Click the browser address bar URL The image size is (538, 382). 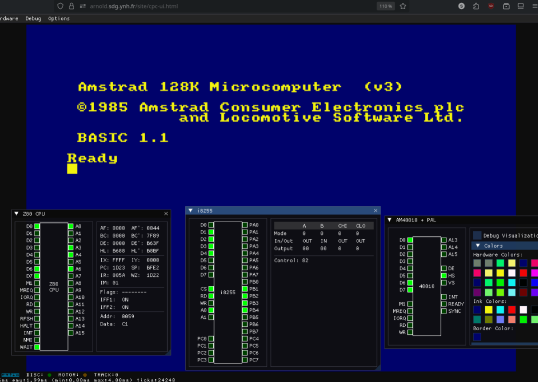tap(134, 6)
